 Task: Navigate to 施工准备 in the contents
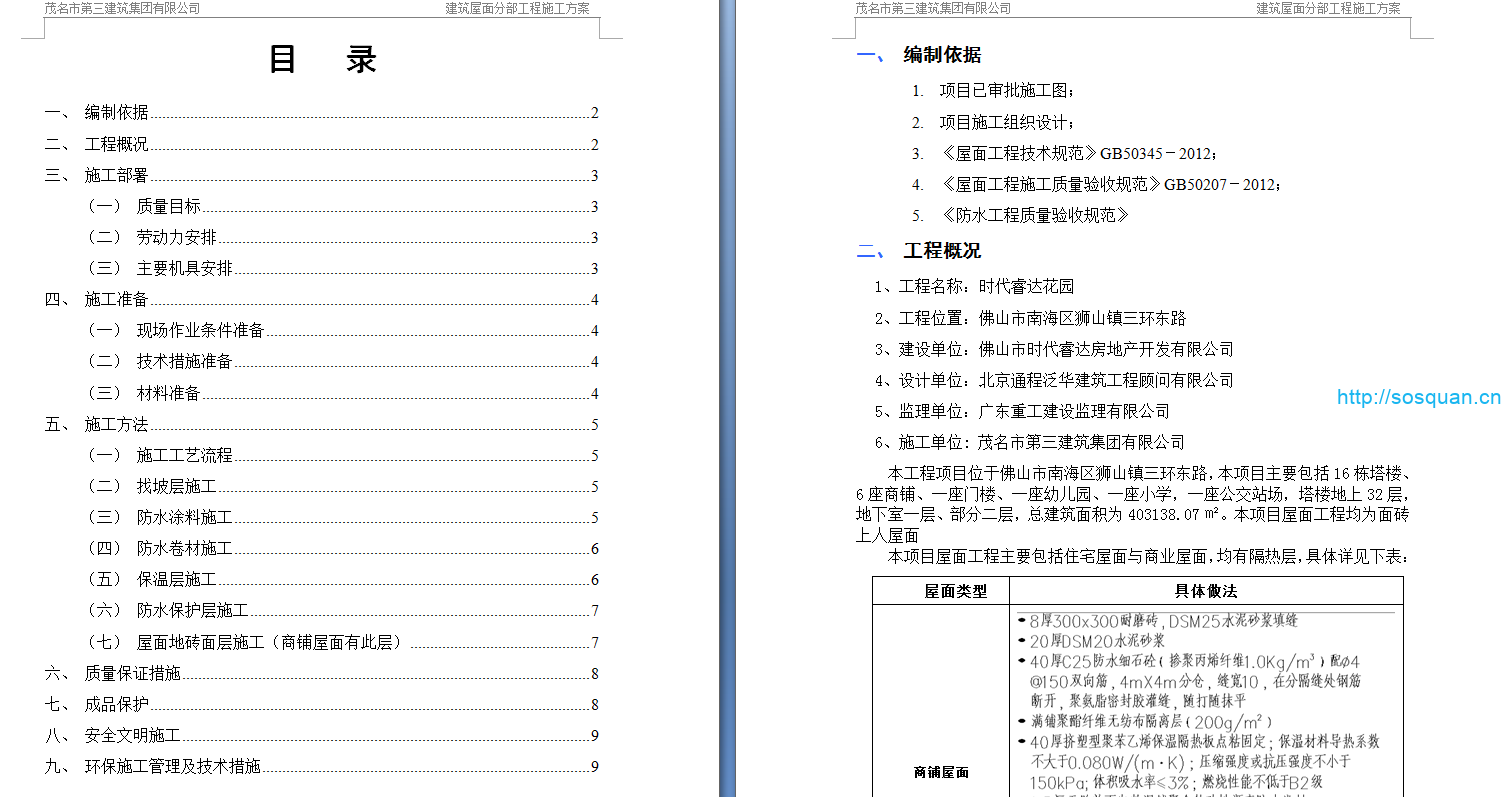pos(117,300)
